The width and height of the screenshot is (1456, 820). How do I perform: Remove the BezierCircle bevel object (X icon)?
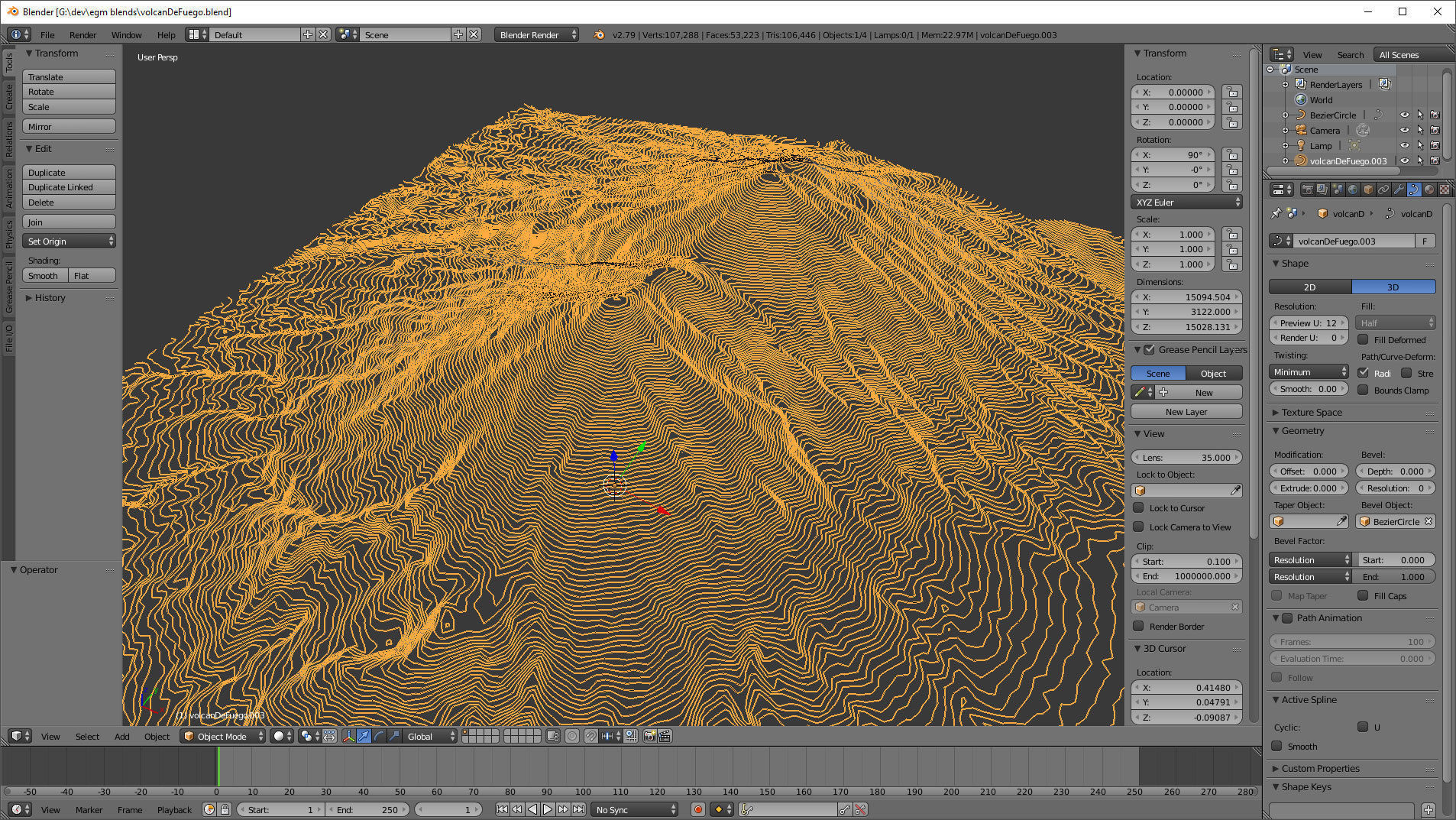click(1428, 521)
